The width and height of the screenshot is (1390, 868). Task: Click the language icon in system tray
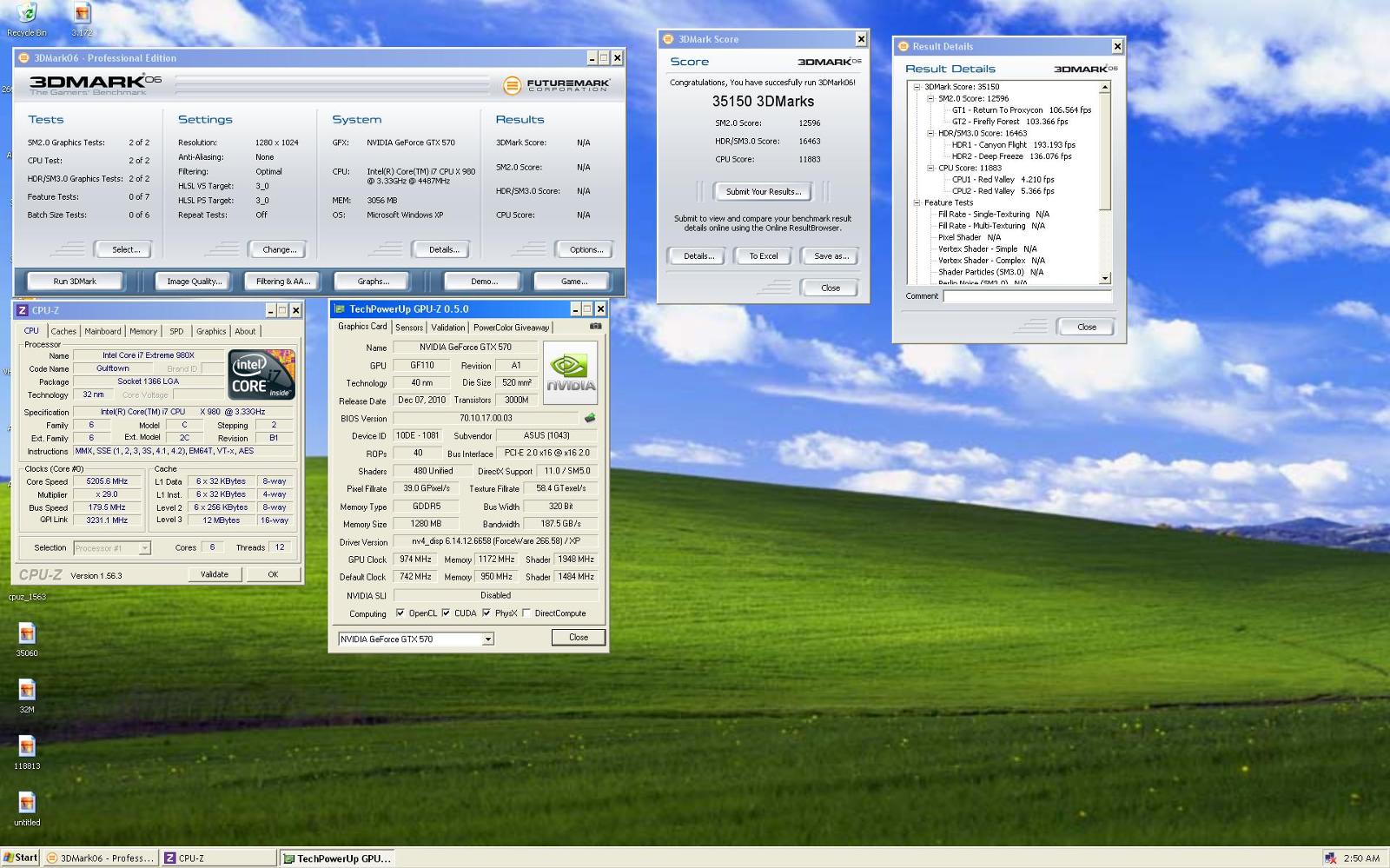pos(1330,858)
